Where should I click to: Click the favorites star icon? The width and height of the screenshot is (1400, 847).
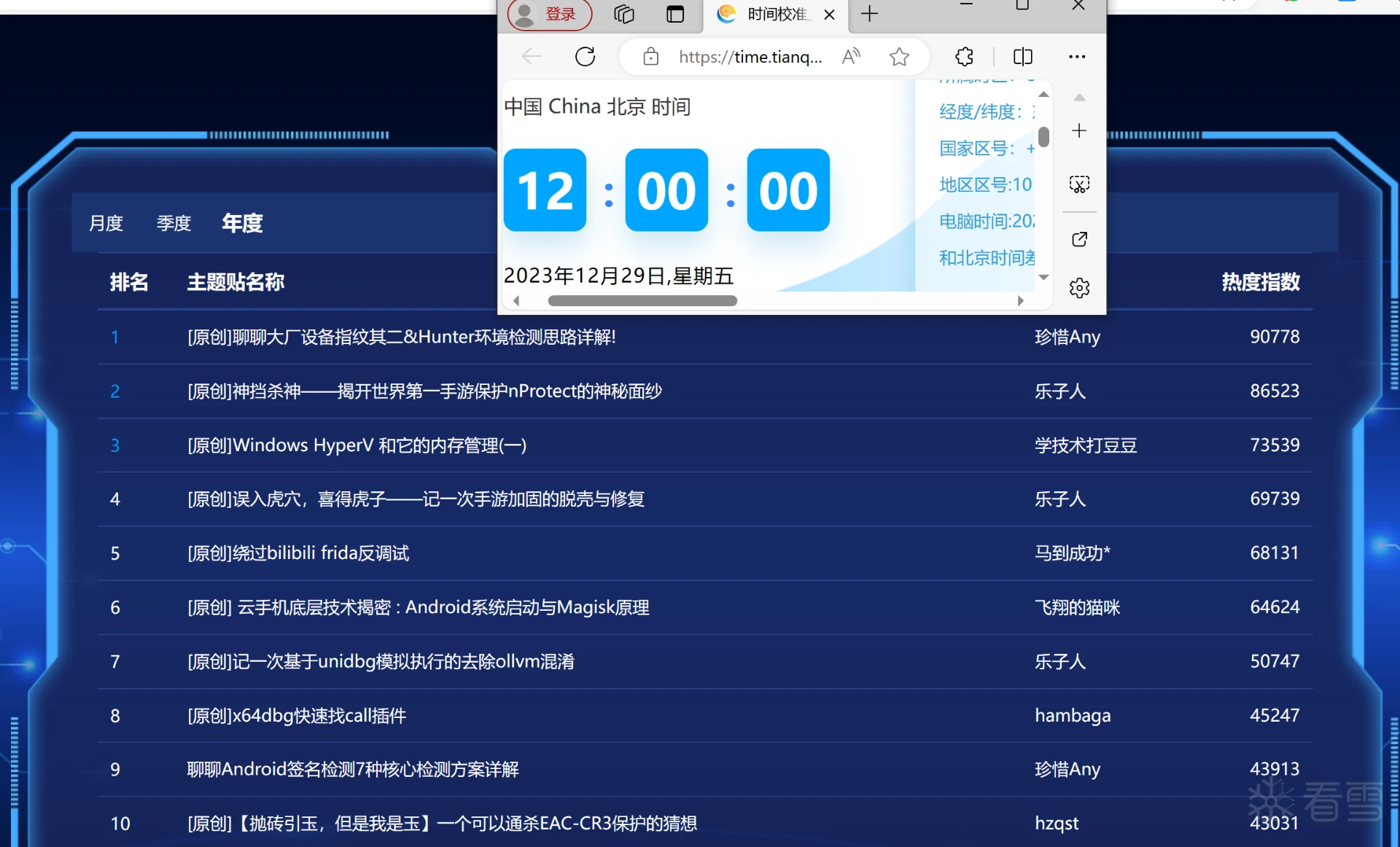click(x=899, y=57)
